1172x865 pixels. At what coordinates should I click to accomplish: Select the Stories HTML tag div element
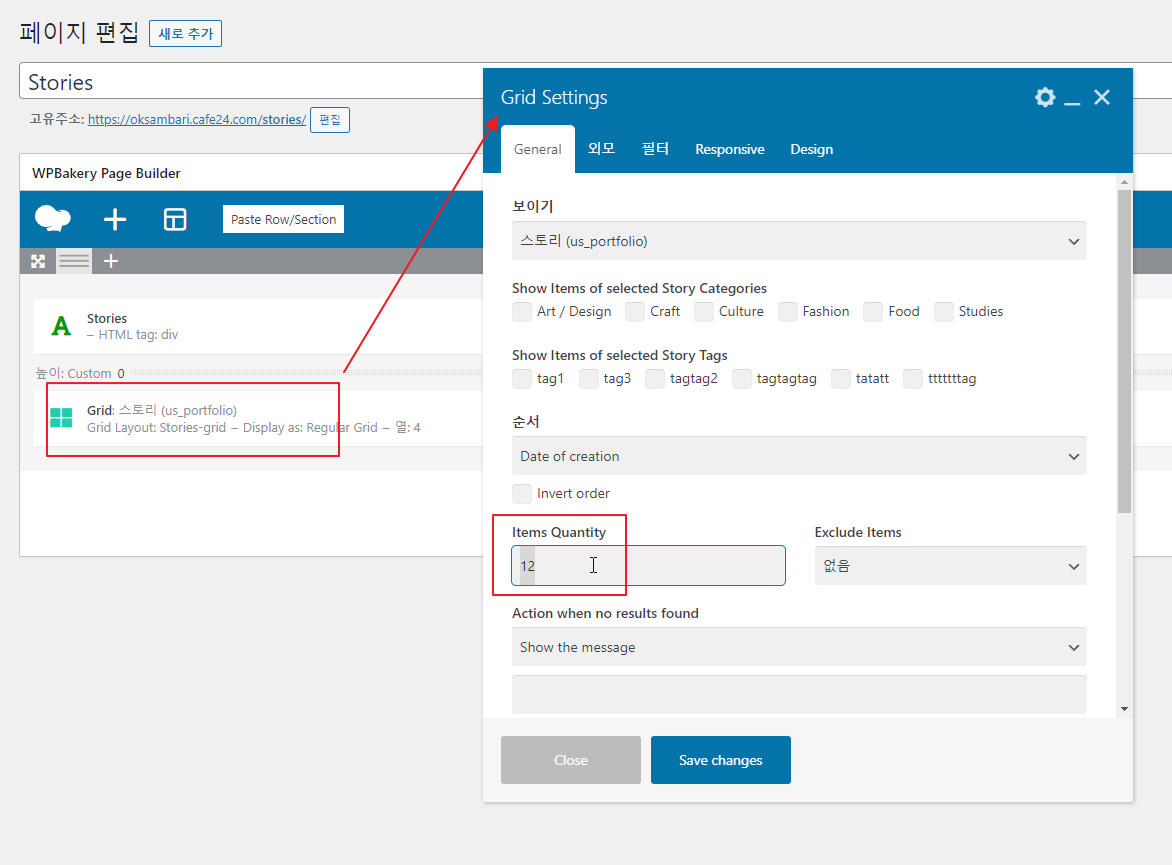[x=258, y=327]
